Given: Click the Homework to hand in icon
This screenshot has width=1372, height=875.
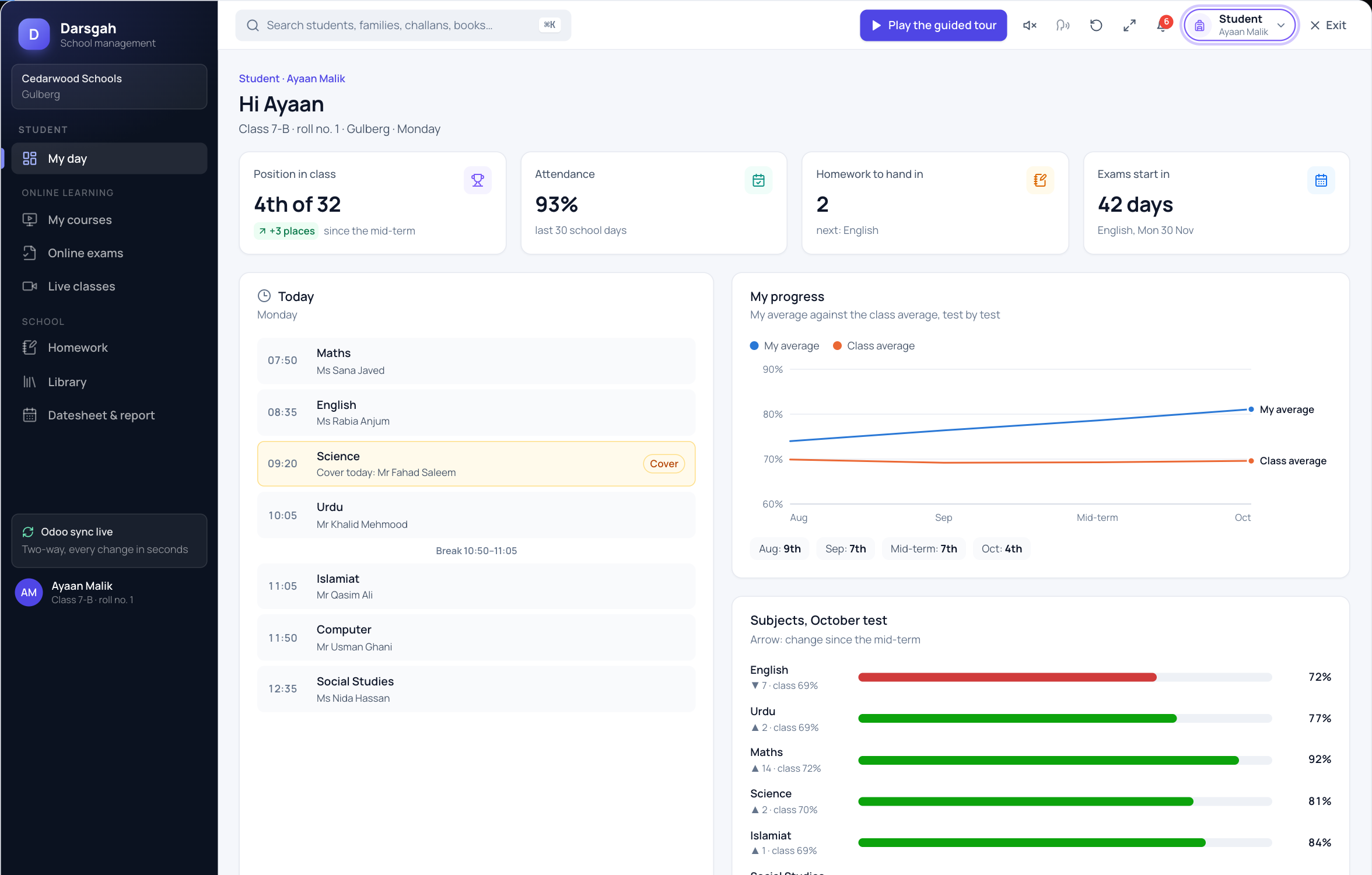Looking at the screenshot, I should tap(1040, 180).
